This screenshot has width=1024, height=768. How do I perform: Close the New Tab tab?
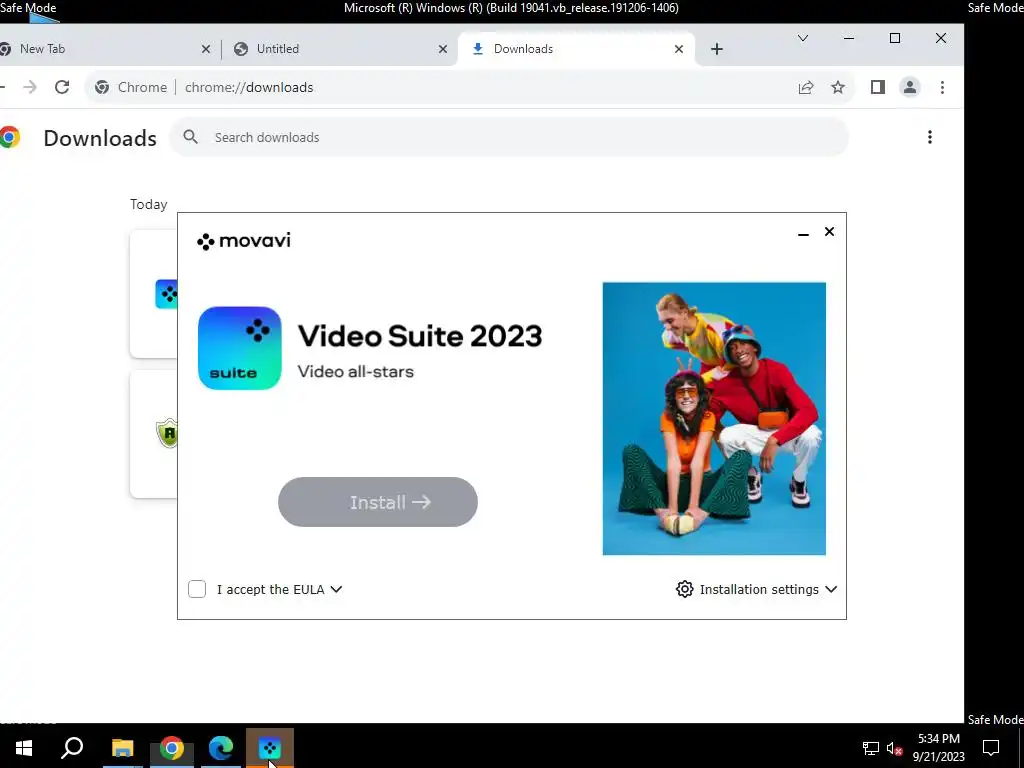(x=206, y=49)
